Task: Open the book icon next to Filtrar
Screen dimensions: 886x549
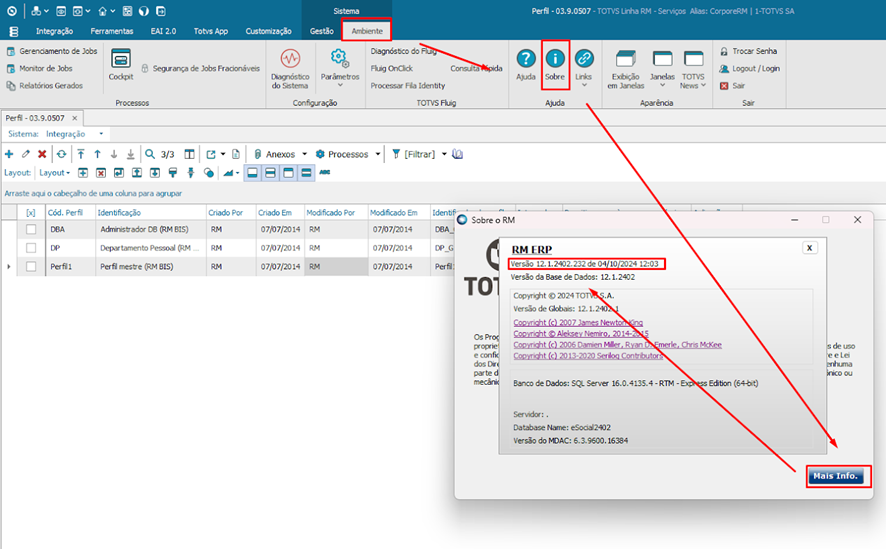Action: coord(458,154)
